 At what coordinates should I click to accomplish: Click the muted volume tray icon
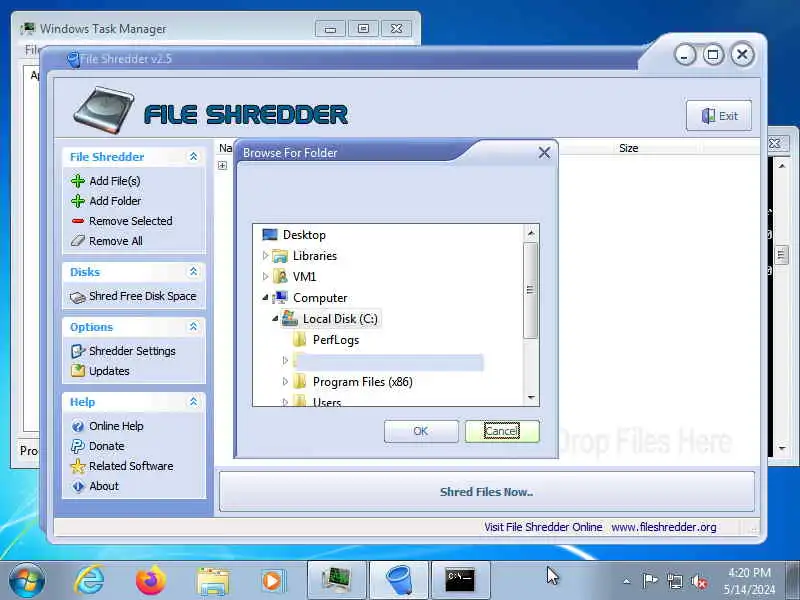[698, 581]
